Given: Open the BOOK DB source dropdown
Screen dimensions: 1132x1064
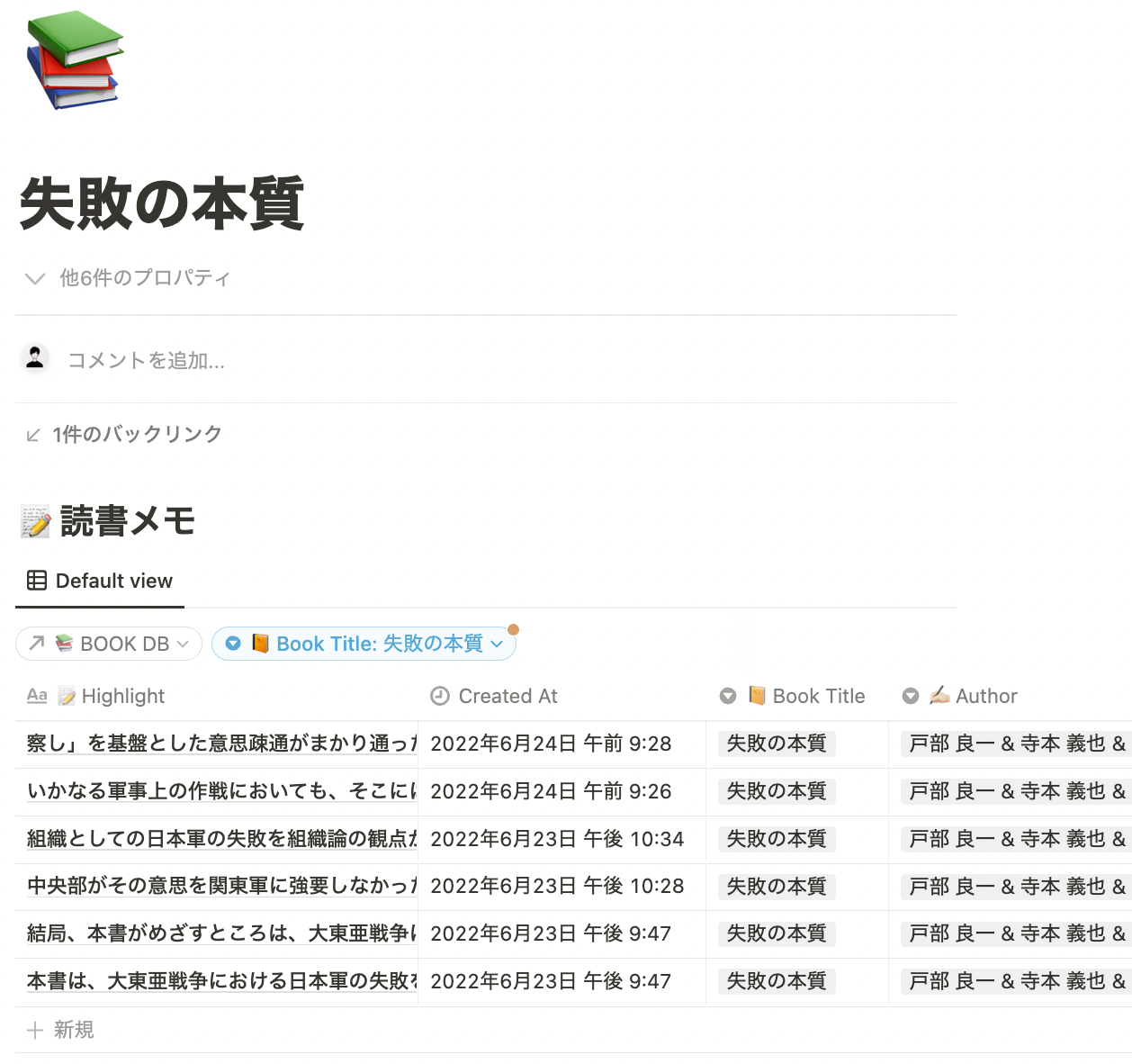Looking at the screenshot, I should [109, 644].
